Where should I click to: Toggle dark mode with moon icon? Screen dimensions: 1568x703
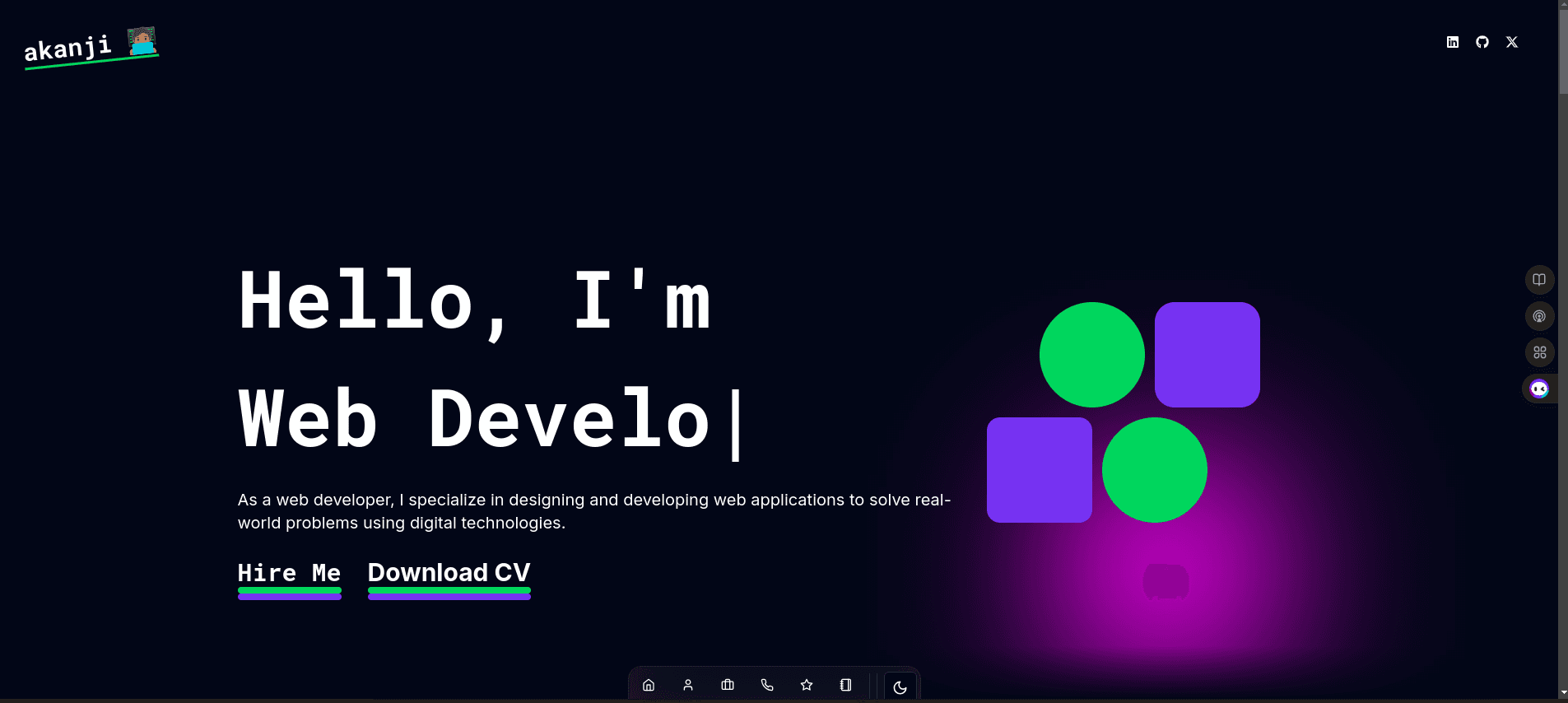(900, 687)
